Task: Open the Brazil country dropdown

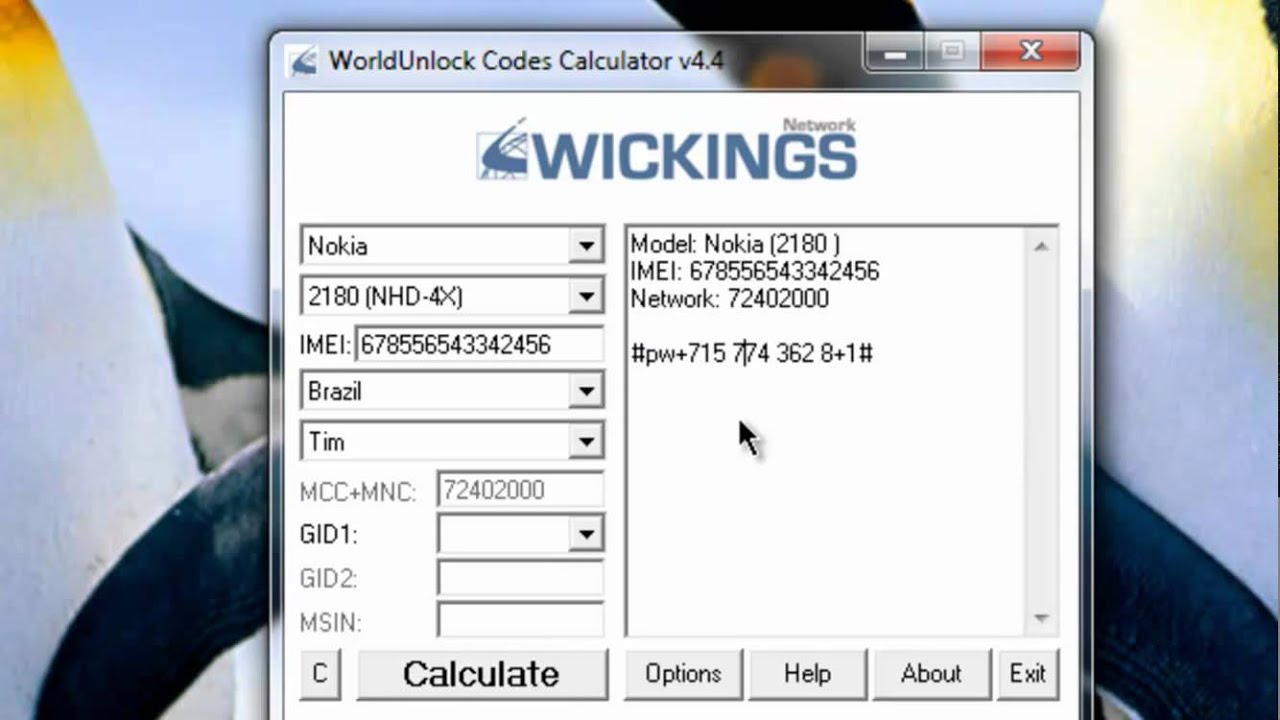Action: pyautogui.click(x=585, y=391)
